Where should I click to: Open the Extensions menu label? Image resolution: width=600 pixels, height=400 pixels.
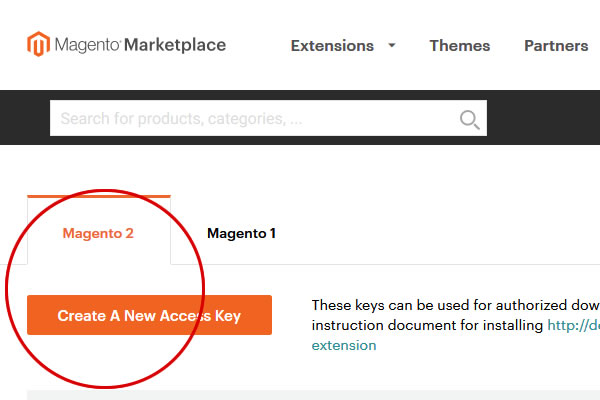tap(331, 46)
